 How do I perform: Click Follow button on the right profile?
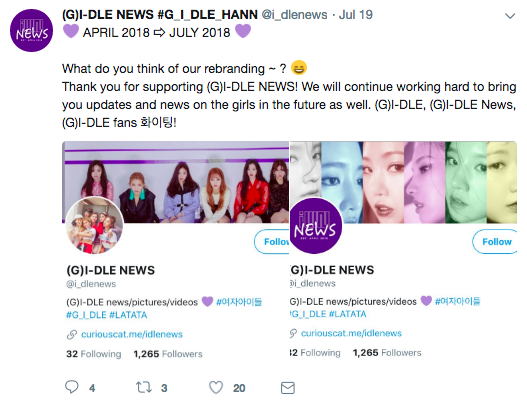click(494, 242)
